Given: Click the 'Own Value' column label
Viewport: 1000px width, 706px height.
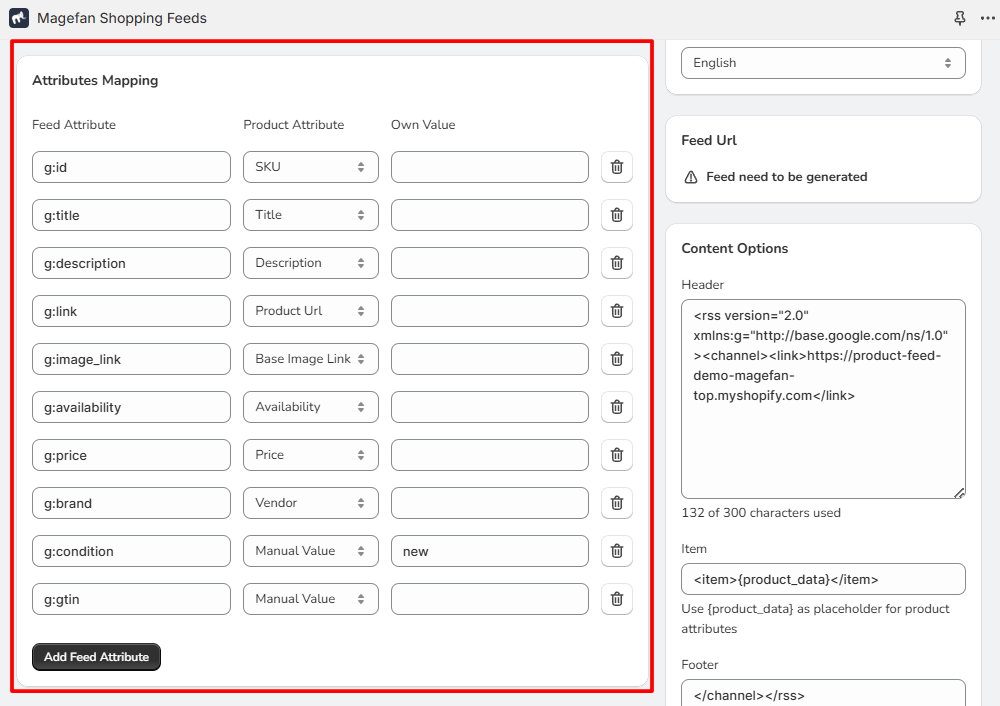Looking at the screenshot, I should pyautogui.click(x=423, y=125).
